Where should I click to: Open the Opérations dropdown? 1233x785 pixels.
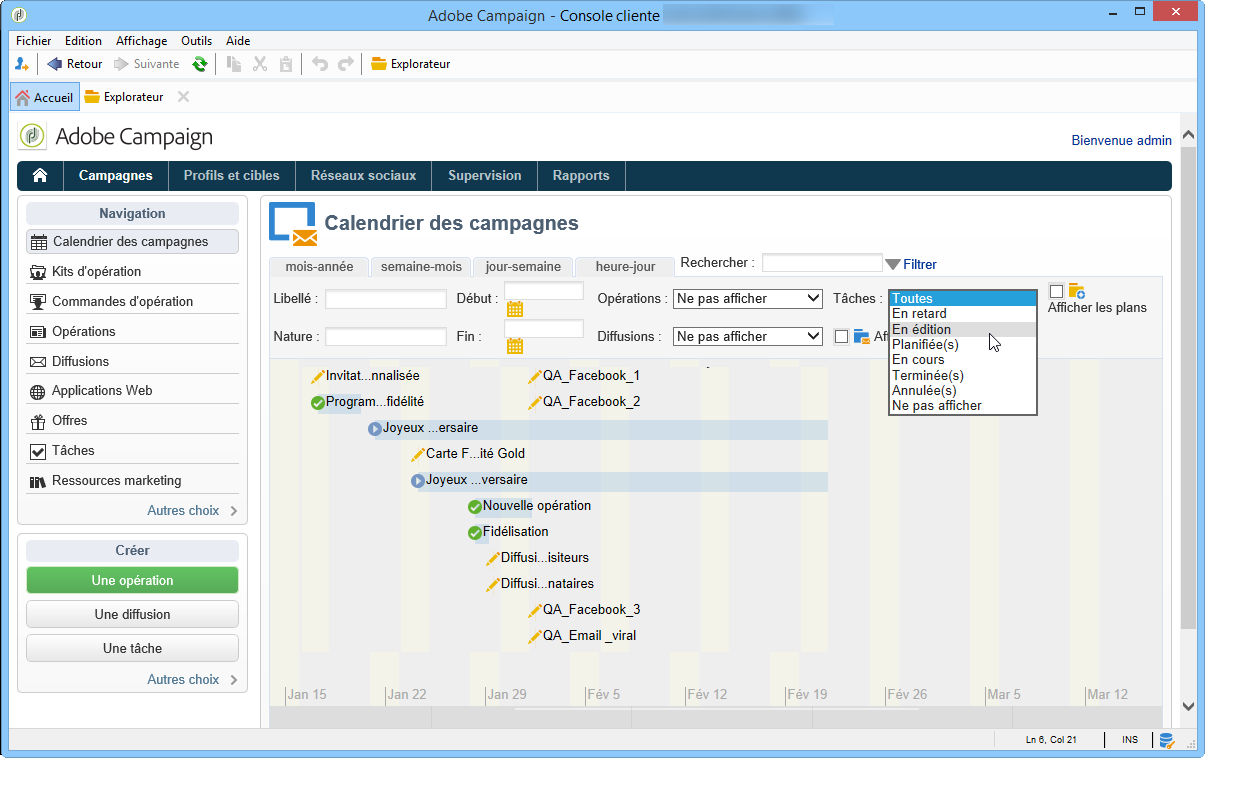[748, 298]
